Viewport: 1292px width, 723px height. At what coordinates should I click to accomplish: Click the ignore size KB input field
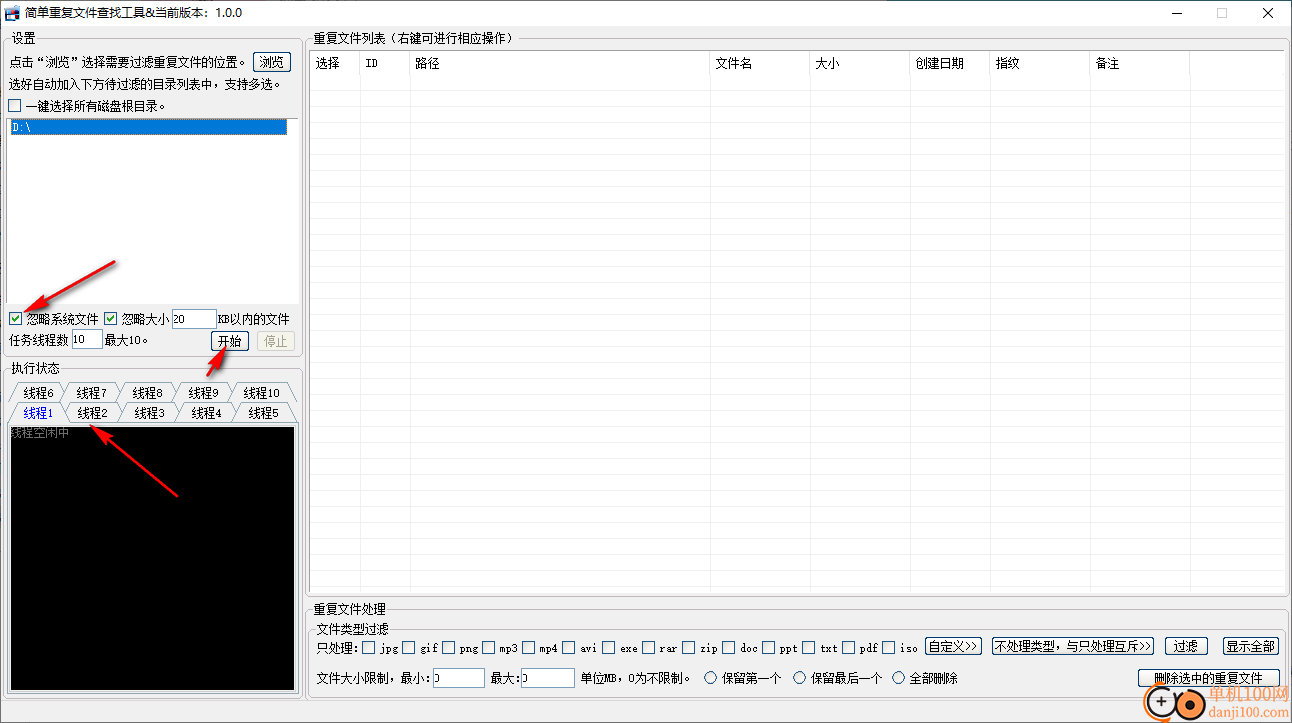[x=194, y=319]
